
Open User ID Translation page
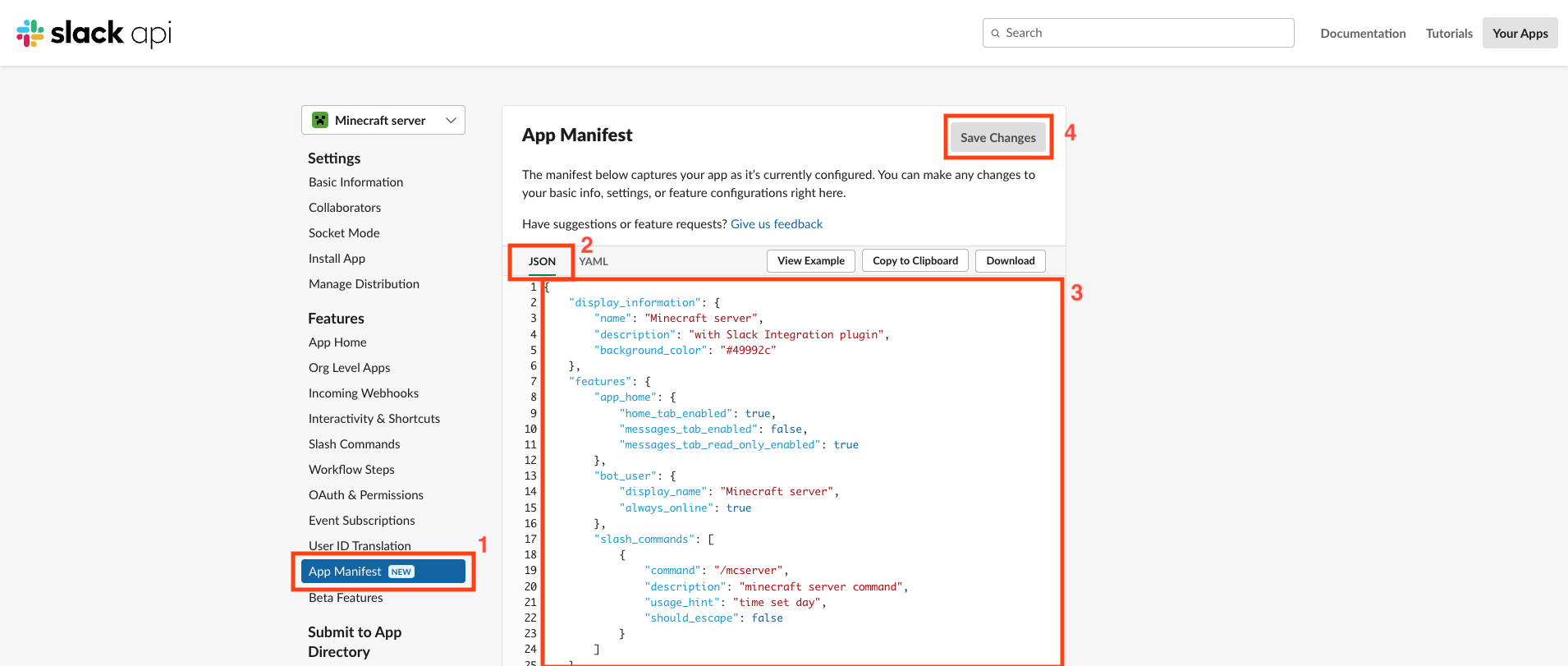(360, 546)
